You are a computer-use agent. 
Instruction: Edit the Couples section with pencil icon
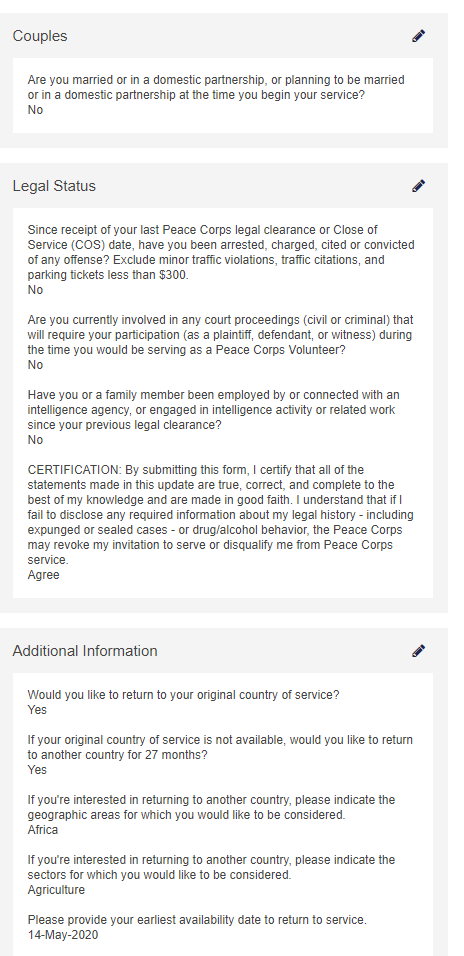tap(418, 36)
